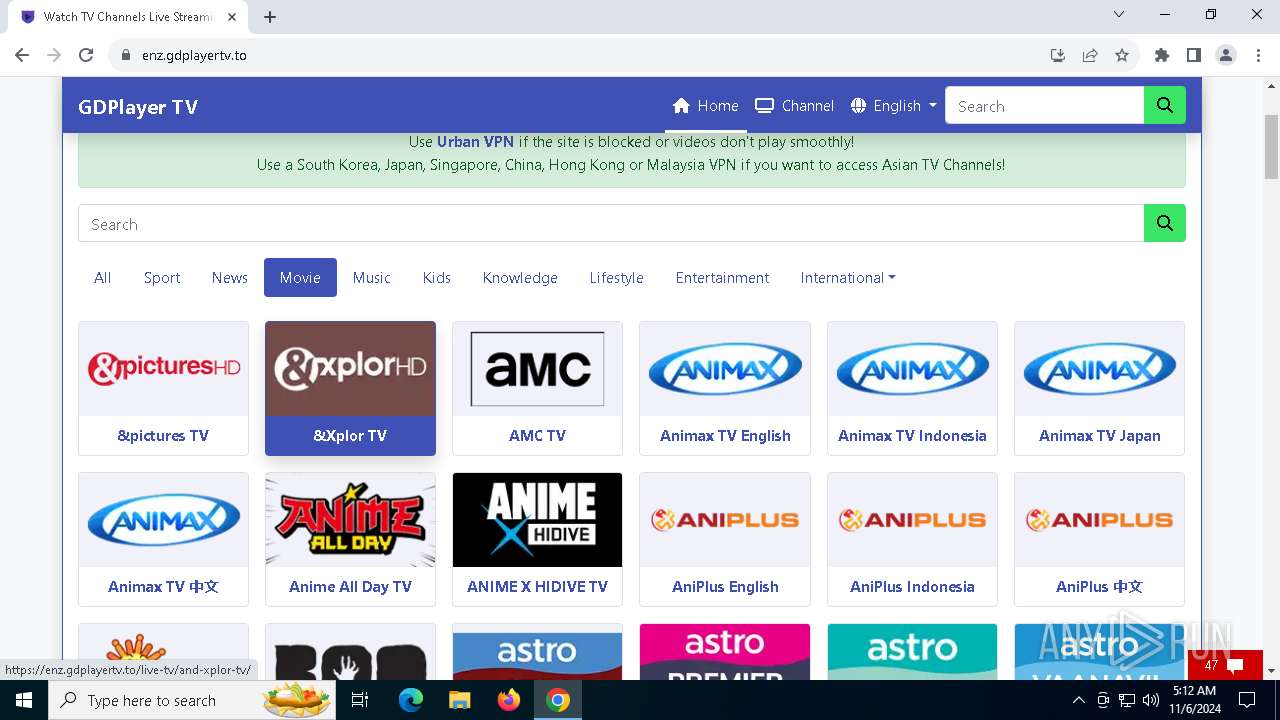Focus the wide Search field above the category tabs
Viewport: 1280px width, 720px height.
pos(611,223)
